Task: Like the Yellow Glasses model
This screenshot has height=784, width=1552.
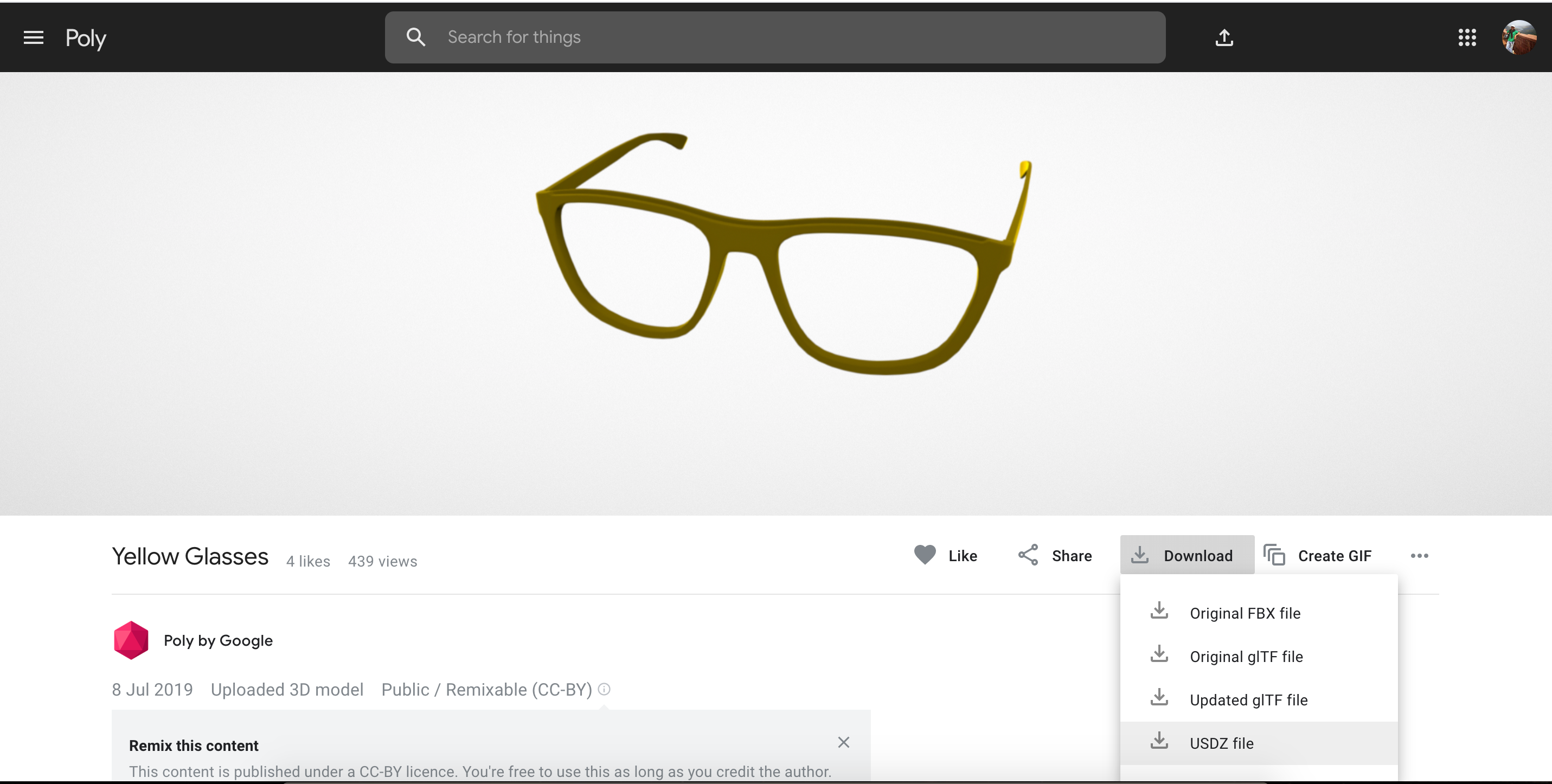Action: click(x=946, y=555)
